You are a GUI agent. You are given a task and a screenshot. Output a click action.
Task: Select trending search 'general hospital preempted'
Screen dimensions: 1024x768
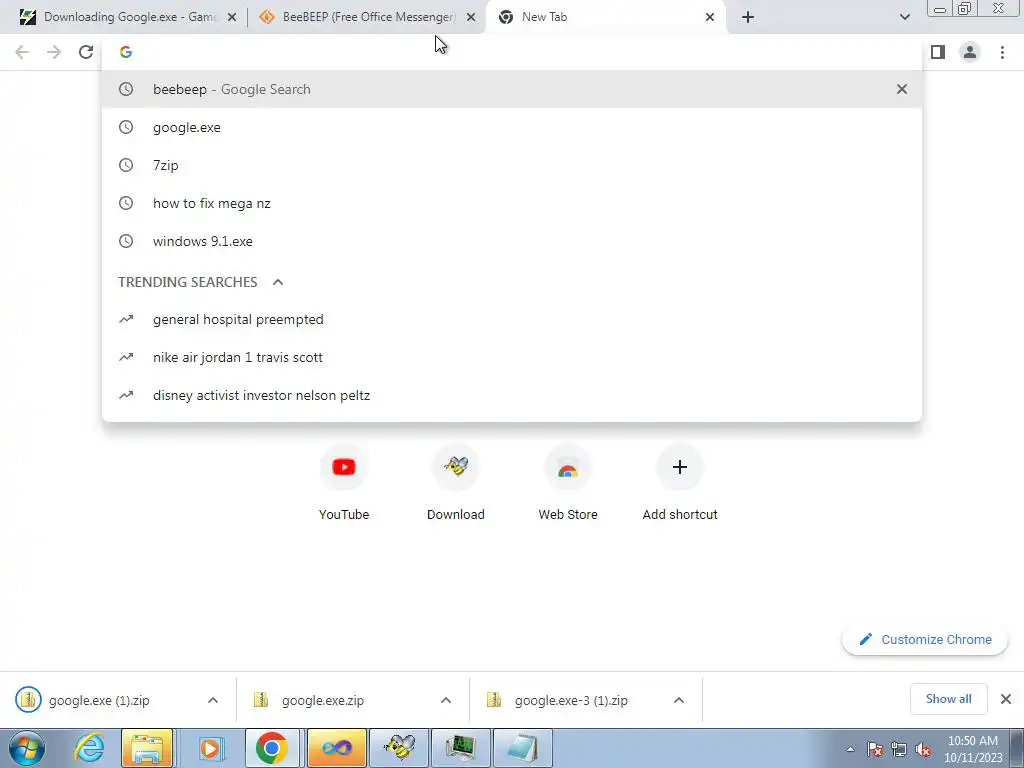point(512,319)
